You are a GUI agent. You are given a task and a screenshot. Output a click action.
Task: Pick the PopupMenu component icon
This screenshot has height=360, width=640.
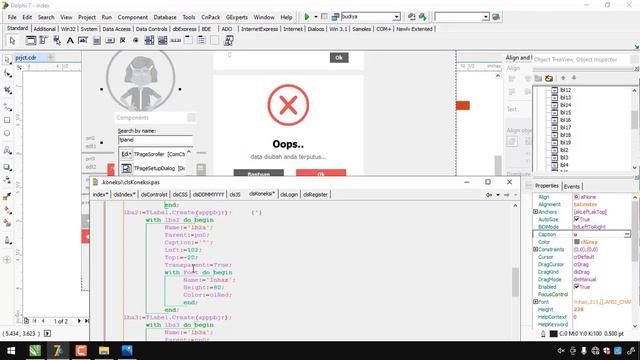pos(57,40)
